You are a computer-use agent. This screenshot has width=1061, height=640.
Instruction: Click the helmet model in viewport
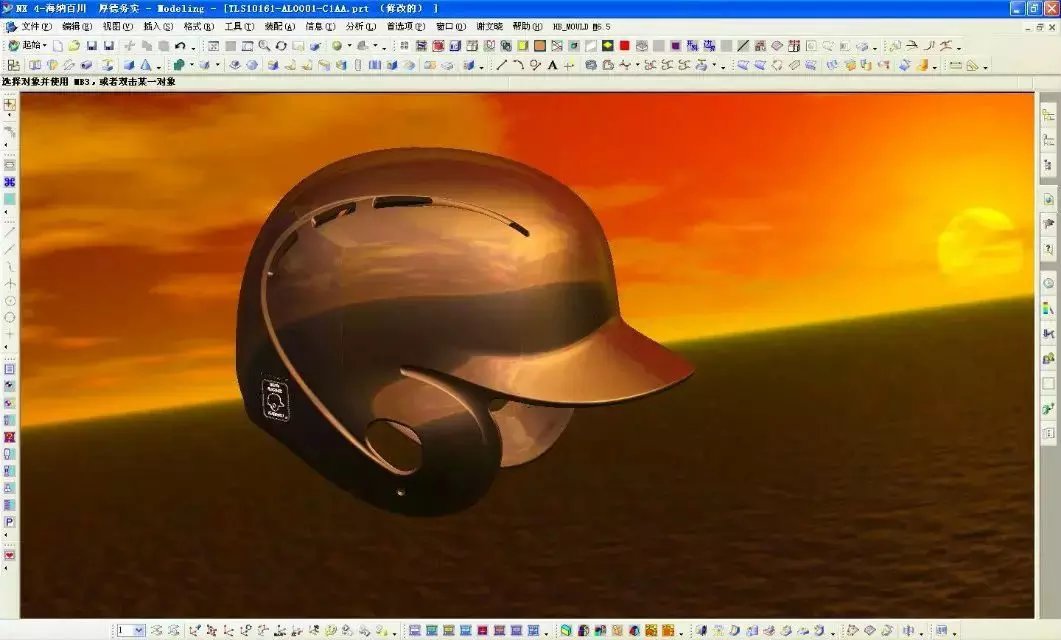coord(450,320)
